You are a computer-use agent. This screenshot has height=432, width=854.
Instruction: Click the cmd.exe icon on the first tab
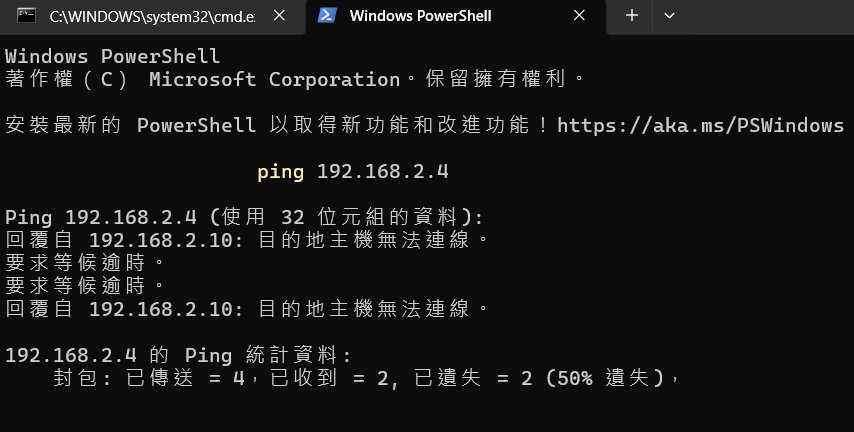pyautogui.click(x=28, y=16)
